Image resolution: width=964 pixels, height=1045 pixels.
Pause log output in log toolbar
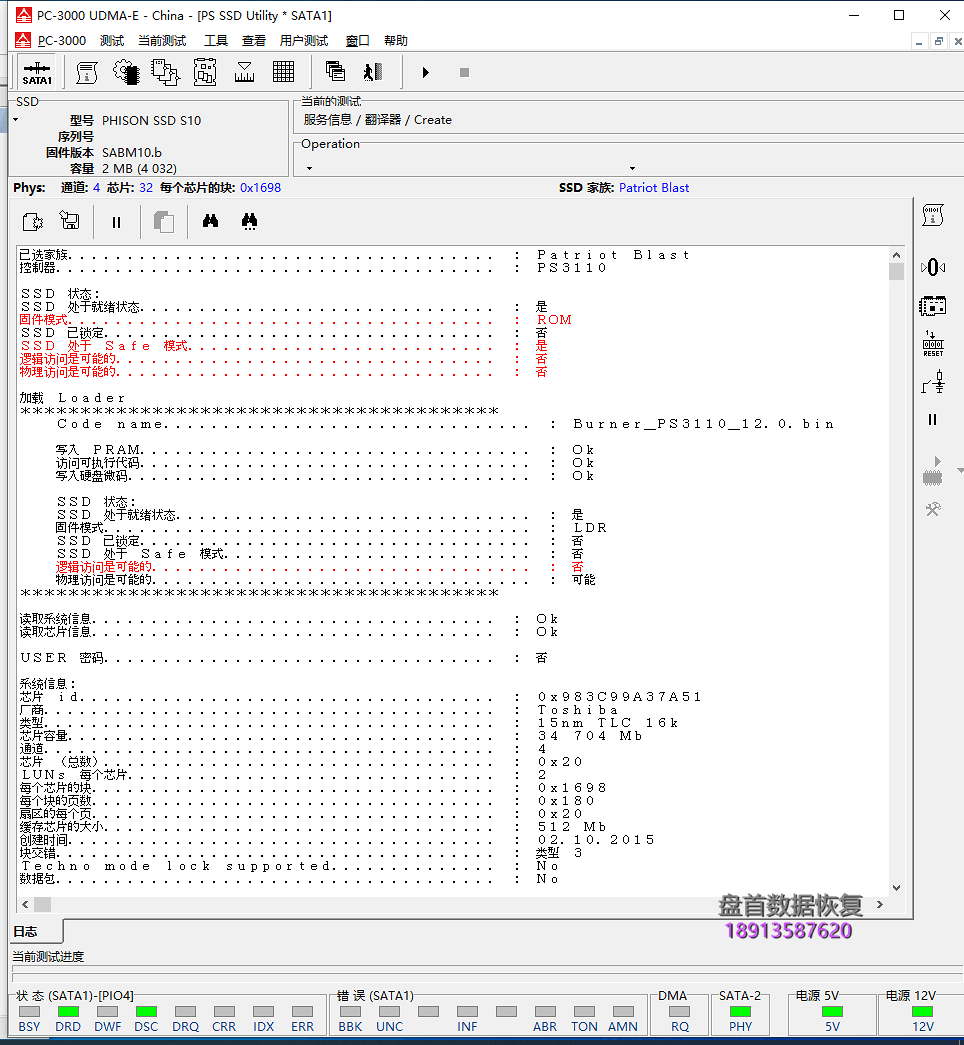pyautogui.click(x=117, y=222)
